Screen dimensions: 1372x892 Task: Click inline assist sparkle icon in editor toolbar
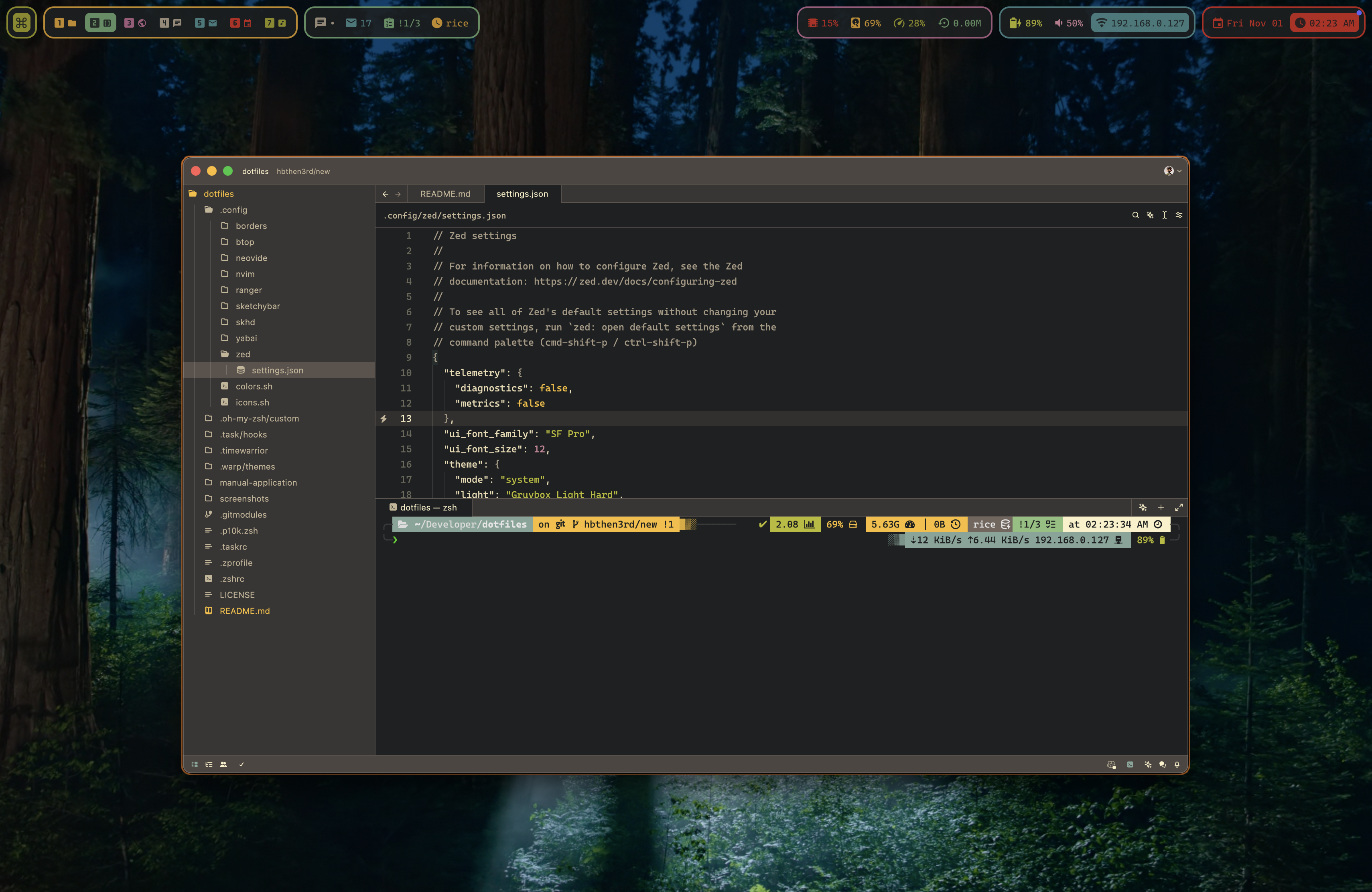pyautogui.click(x=1150, y=215)
